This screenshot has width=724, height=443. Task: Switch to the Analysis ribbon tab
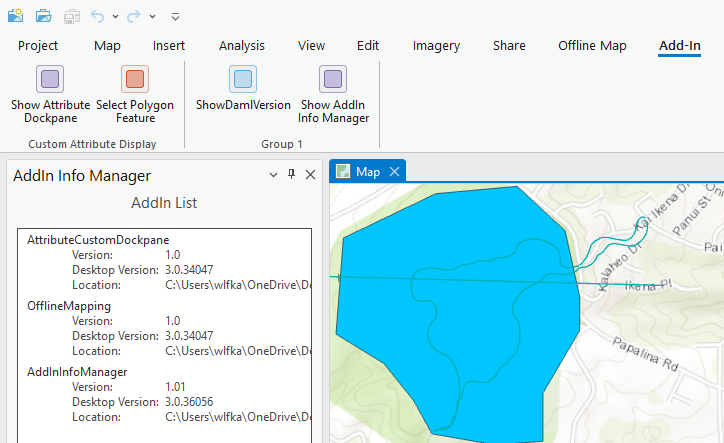point(242,46)
